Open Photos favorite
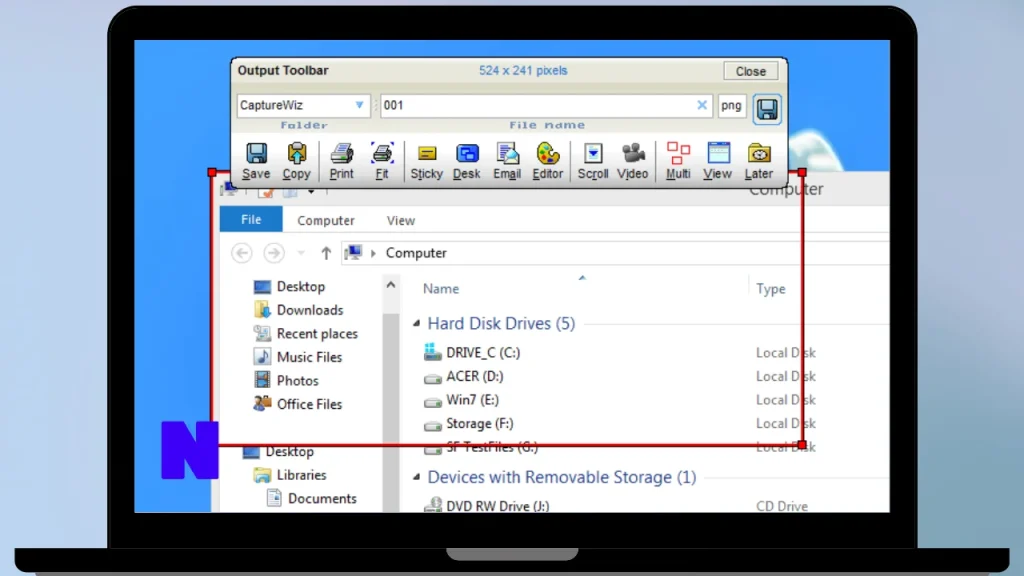 286,381
